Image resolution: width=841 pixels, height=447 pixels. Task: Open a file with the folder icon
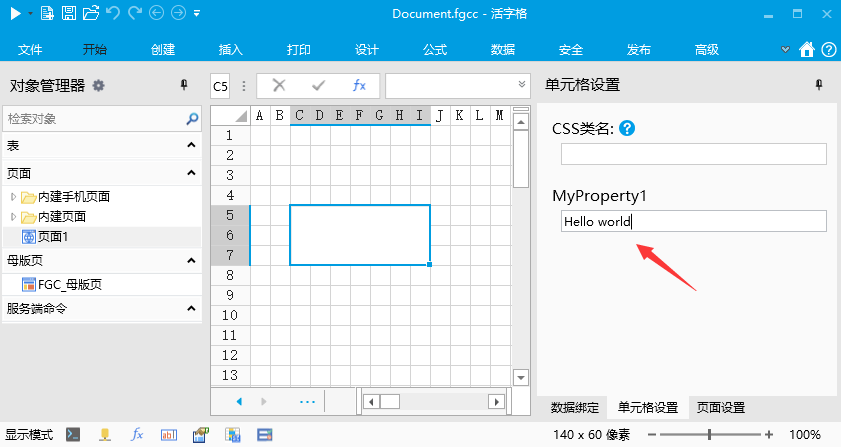(x=91, y=13)
